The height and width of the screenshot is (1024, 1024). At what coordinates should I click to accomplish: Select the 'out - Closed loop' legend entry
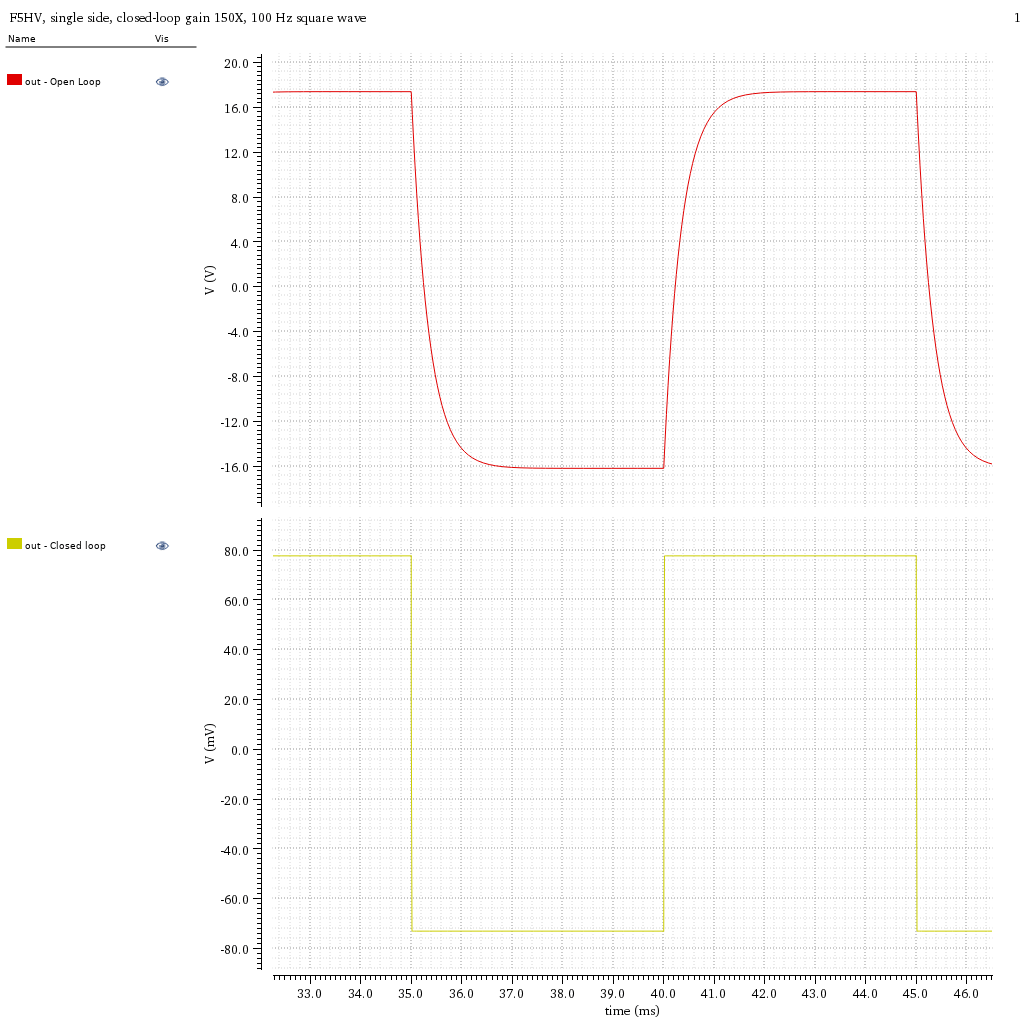tap(65, 546)
